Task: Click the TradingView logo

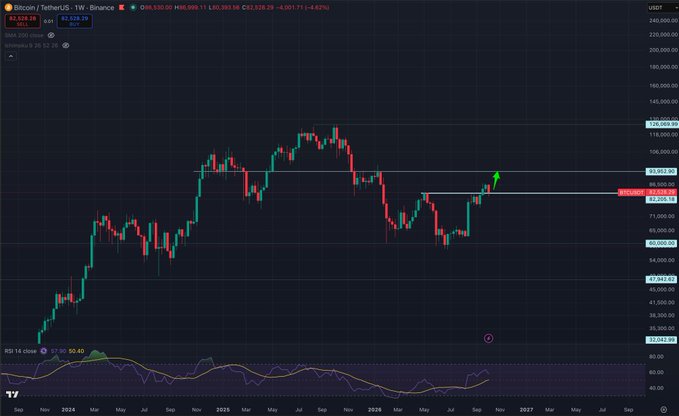Action: point(12,394)
